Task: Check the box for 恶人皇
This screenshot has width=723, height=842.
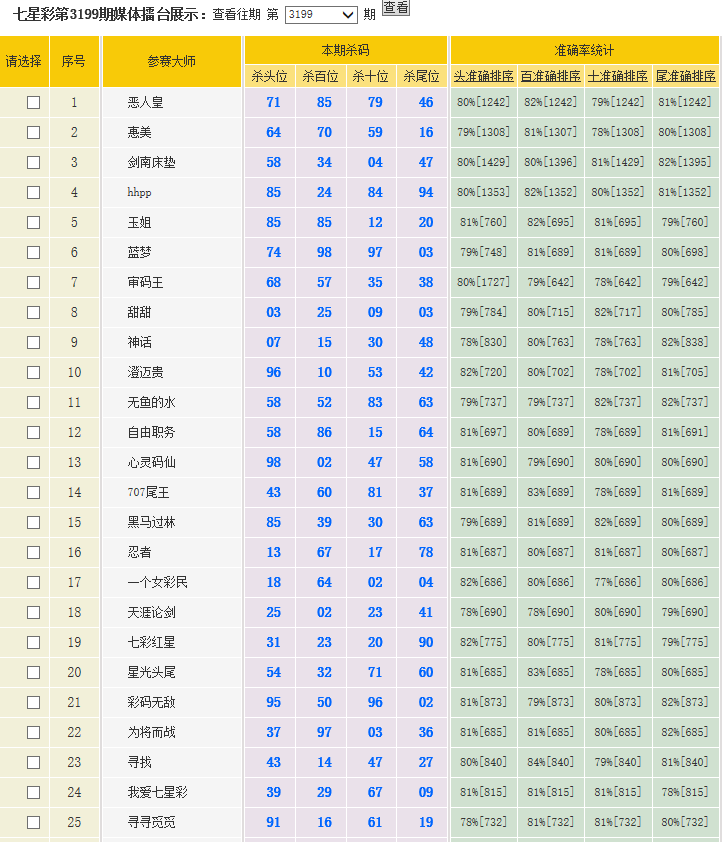Action: coord(34,102)
